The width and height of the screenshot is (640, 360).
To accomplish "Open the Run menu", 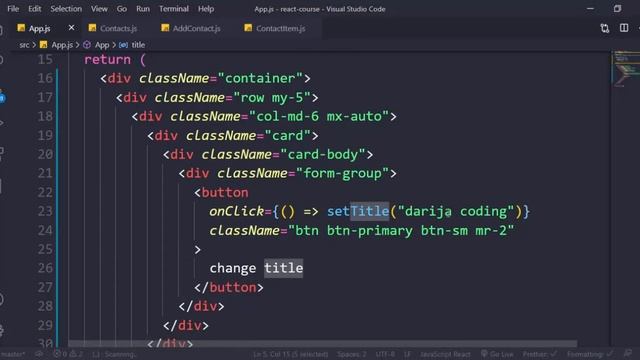I will pos(143,9).
